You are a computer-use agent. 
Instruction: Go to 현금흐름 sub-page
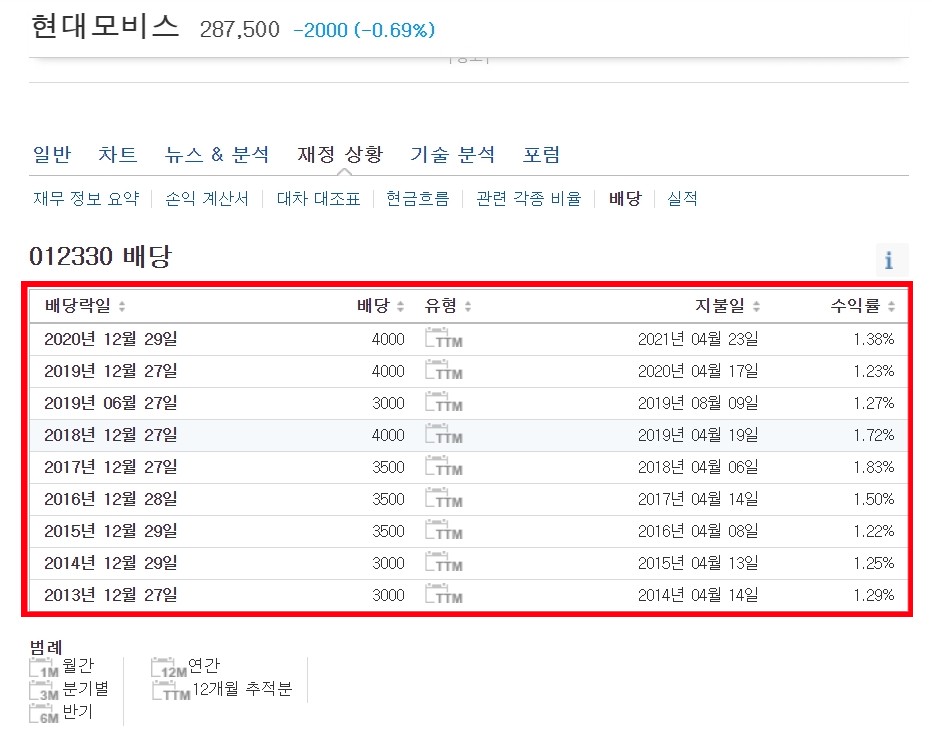pyautogui.click(x=418, y=199)
